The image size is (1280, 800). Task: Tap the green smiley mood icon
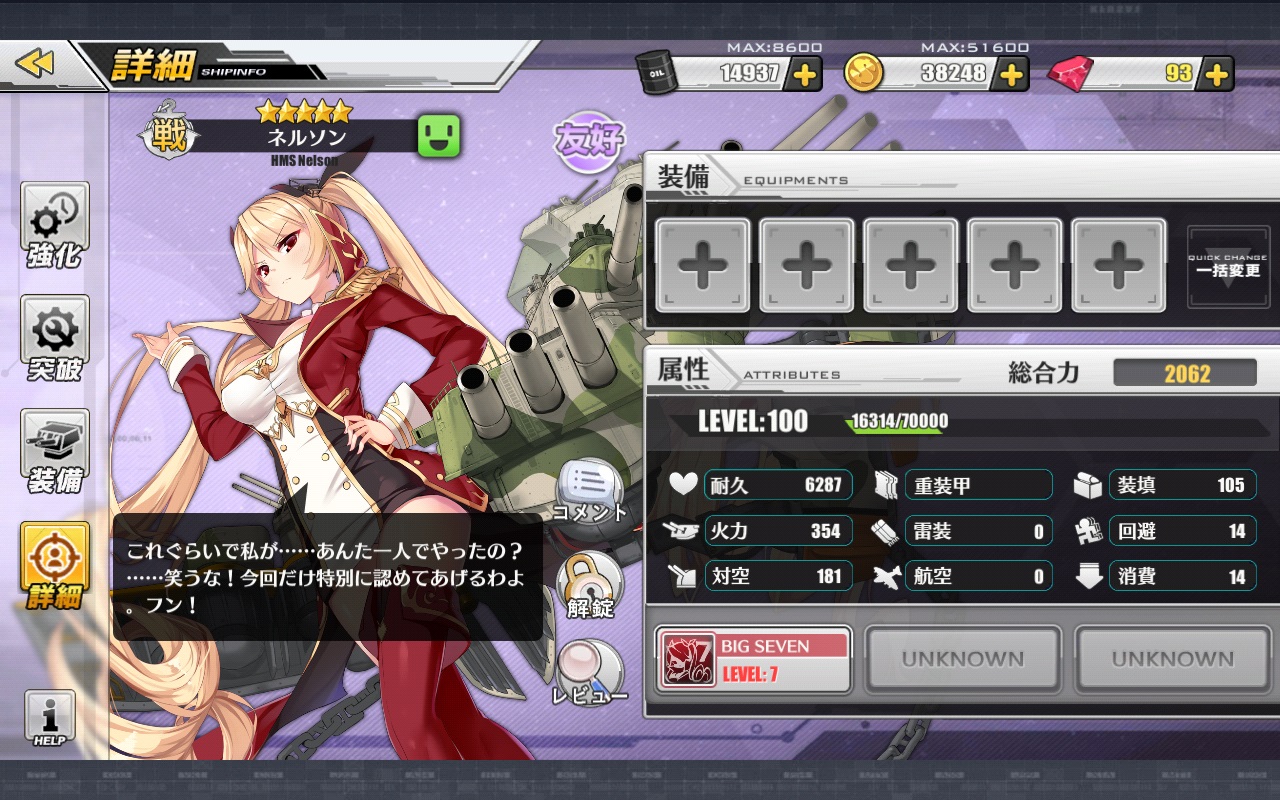[x=440, y=135]
